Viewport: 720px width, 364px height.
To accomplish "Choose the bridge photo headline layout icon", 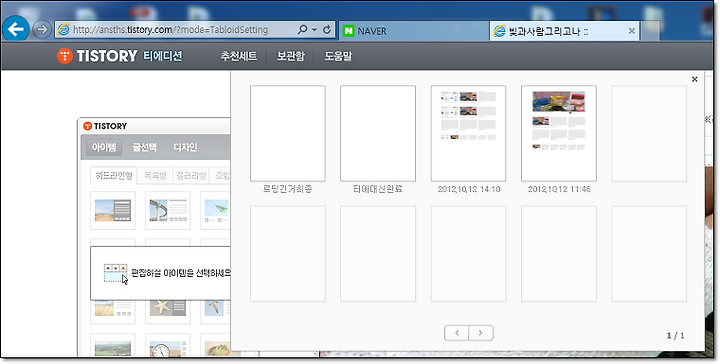I will point(168,211).
